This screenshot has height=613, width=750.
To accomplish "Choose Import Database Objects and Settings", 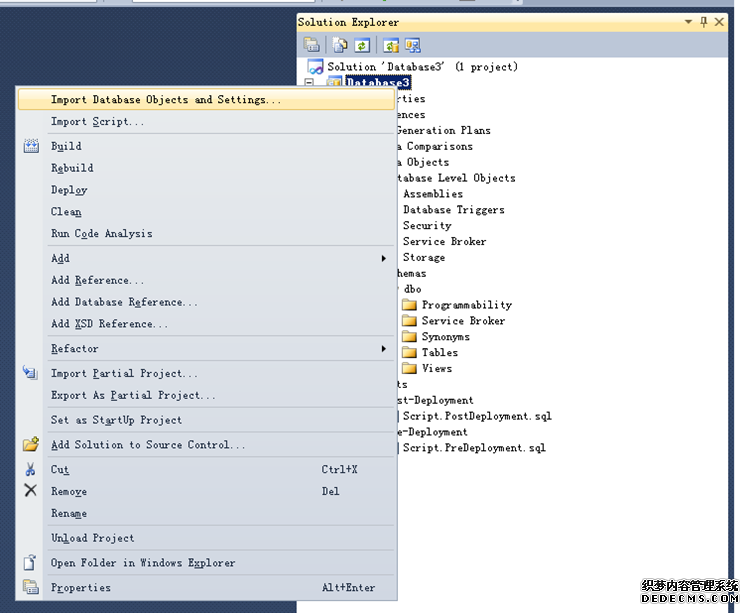I will click(166, 100).
